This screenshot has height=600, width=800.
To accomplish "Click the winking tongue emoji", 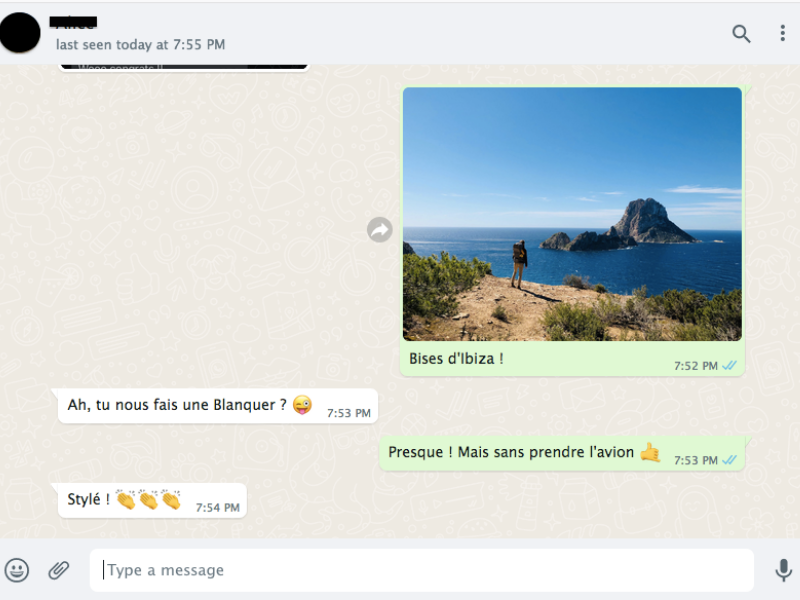I will click(302, 405).
